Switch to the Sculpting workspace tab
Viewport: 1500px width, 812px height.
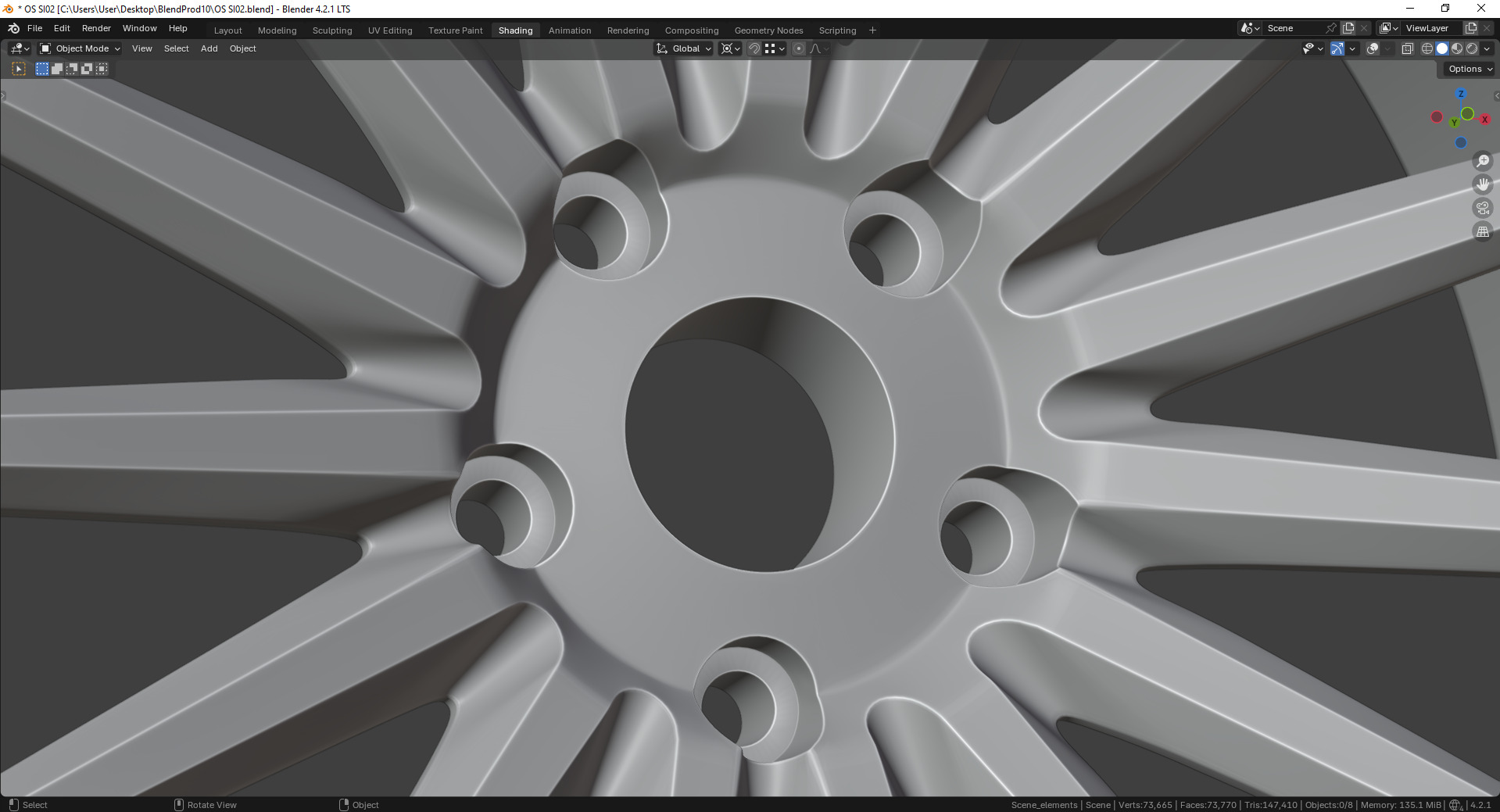pyautogui.click(x=332, y=30)
